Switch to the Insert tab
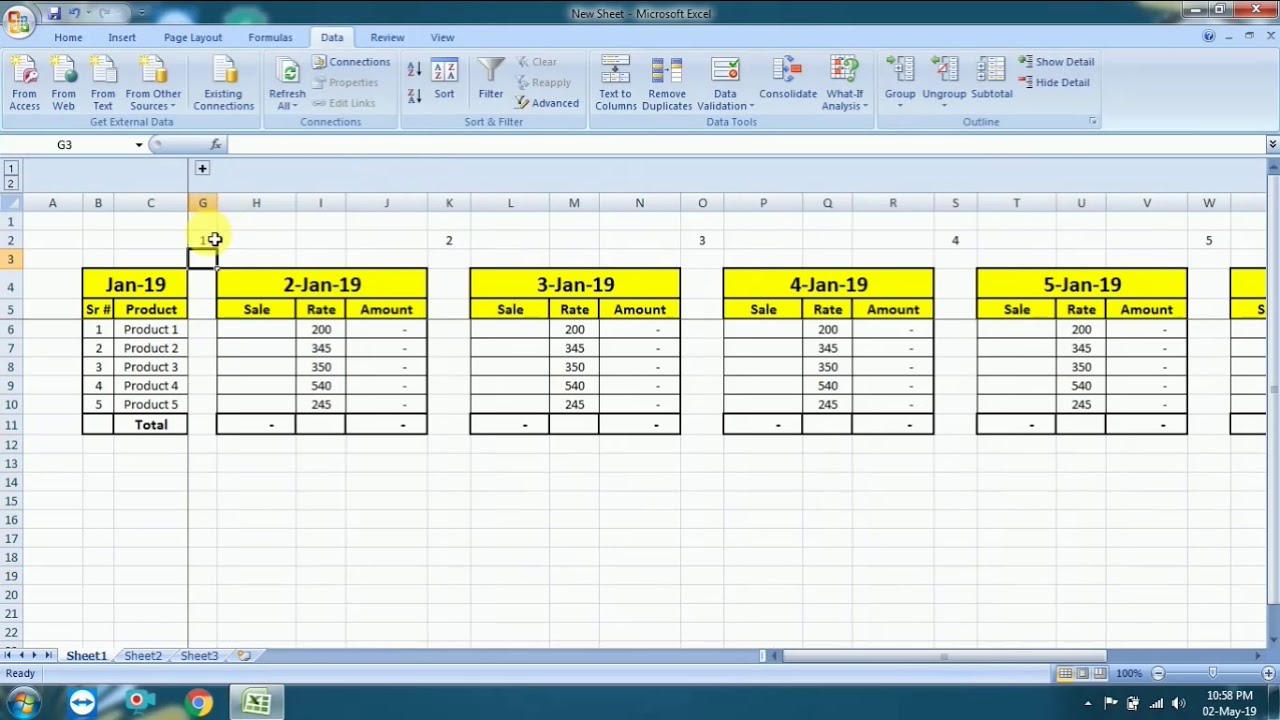 click(122, 37)
